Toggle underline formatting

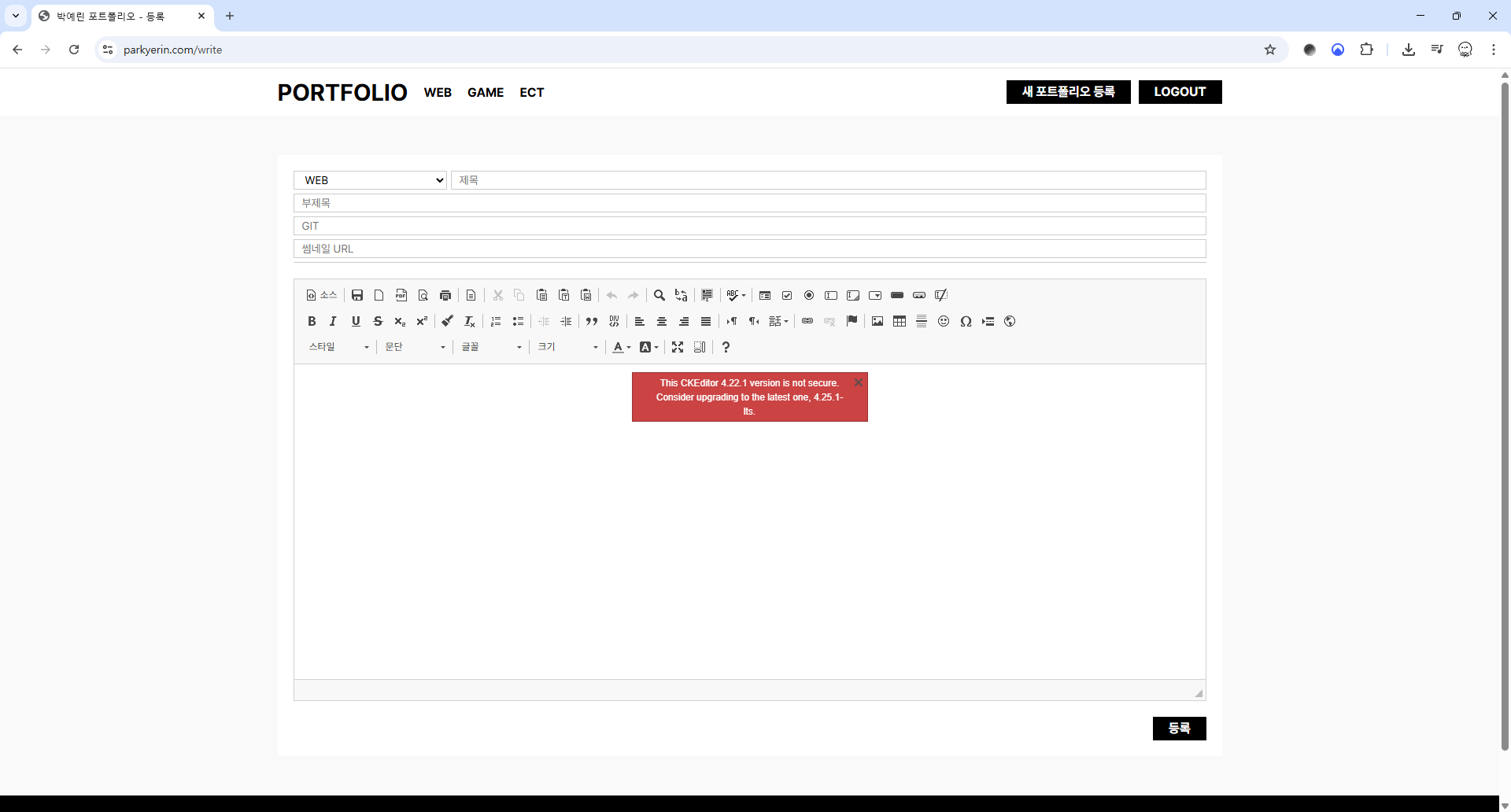click(356, 321)
